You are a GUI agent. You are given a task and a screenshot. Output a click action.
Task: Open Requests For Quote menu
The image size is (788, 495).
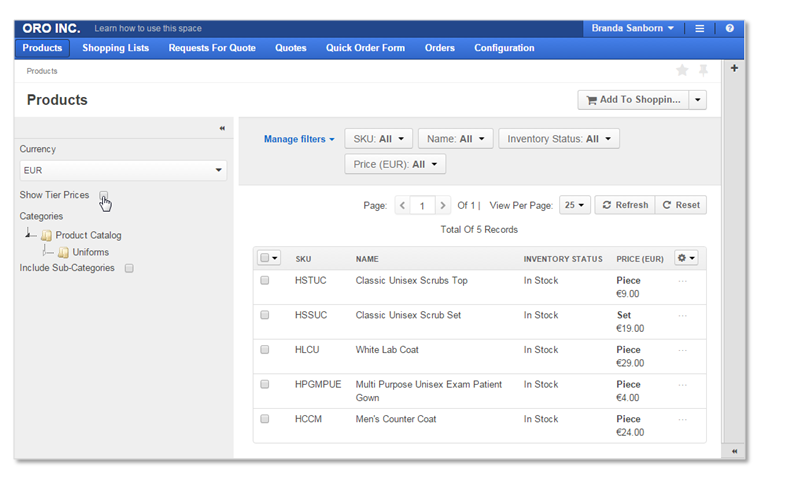click(x=212, y=48)
